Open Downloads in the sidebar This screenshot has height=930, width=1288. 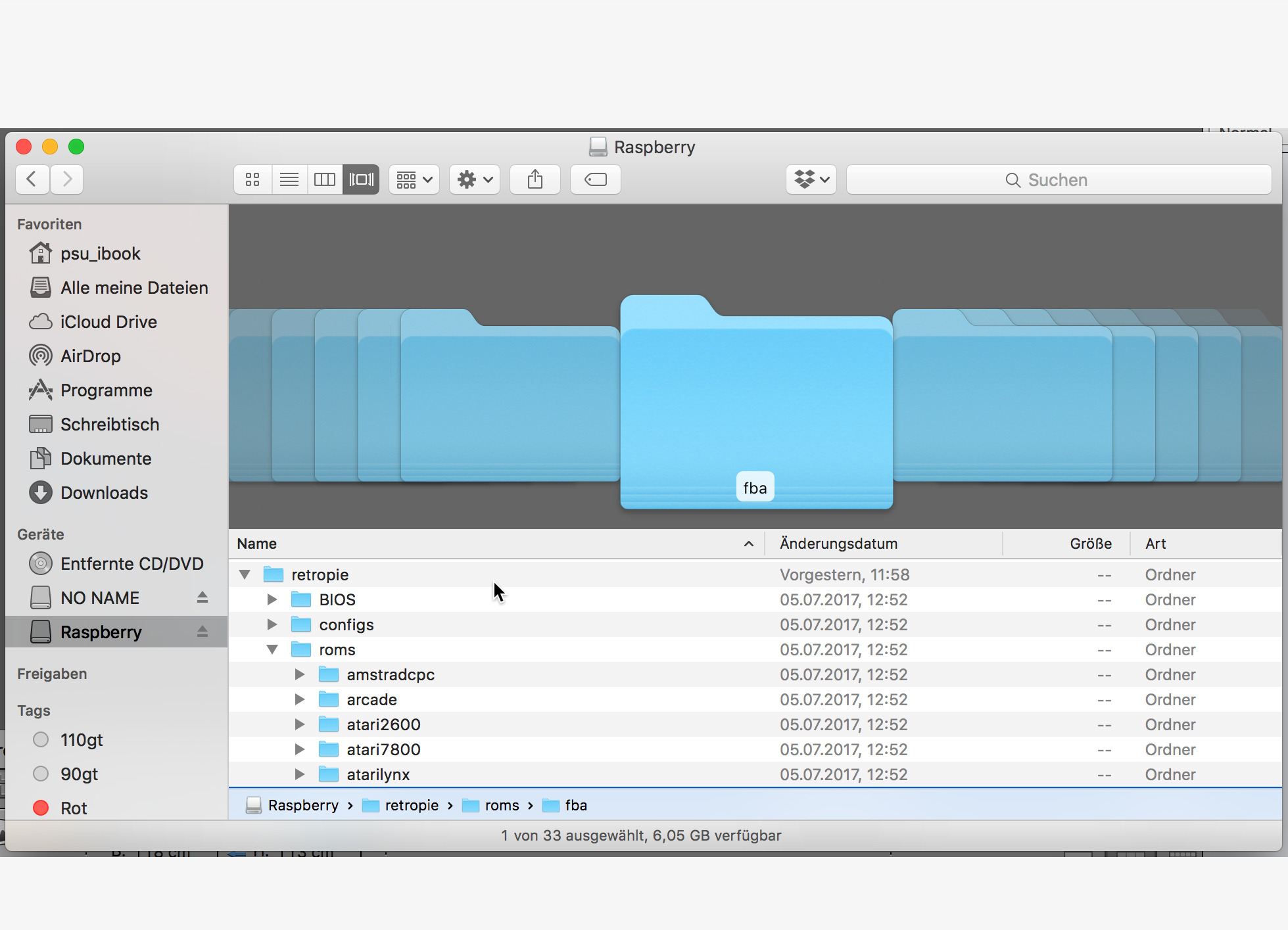click(104, 492)
